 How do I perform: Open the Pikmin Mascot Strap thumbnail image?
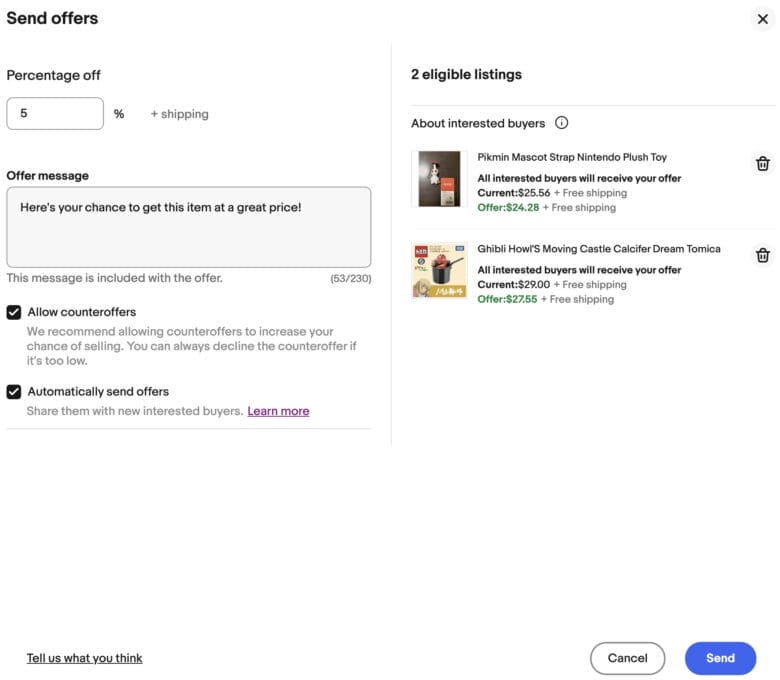pyautogui.click(x=439, y=179)
